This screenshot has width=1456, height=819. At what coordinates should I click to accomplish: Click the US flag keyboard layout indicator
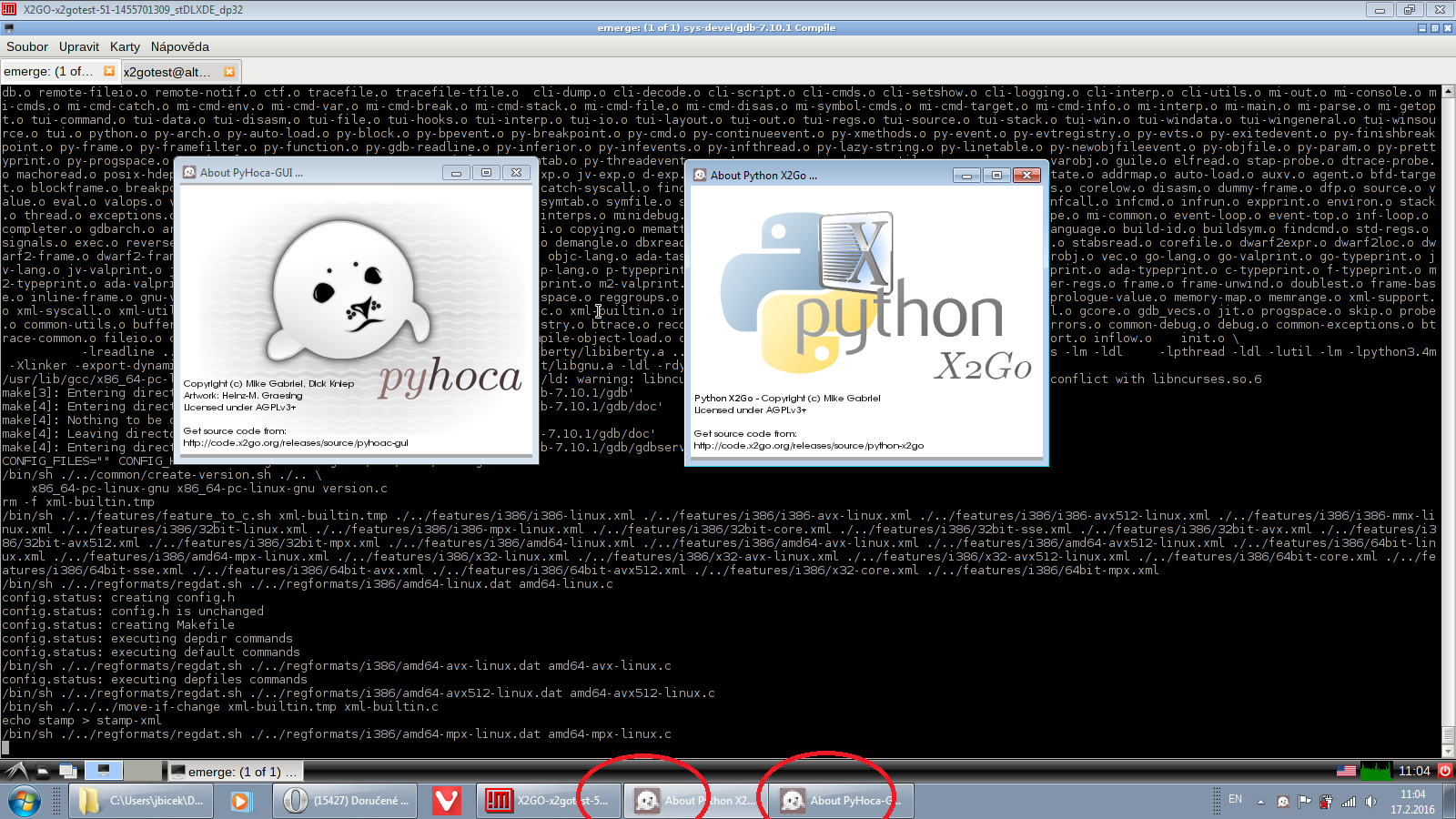(x=1346, y=771)
